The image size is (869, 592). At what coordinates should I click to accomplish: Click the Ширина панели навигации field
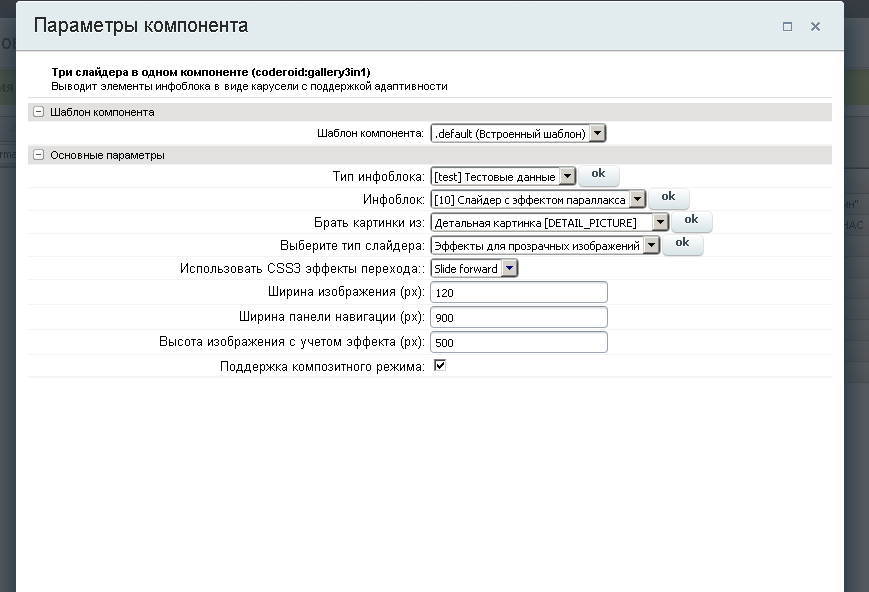pos(519,317)
